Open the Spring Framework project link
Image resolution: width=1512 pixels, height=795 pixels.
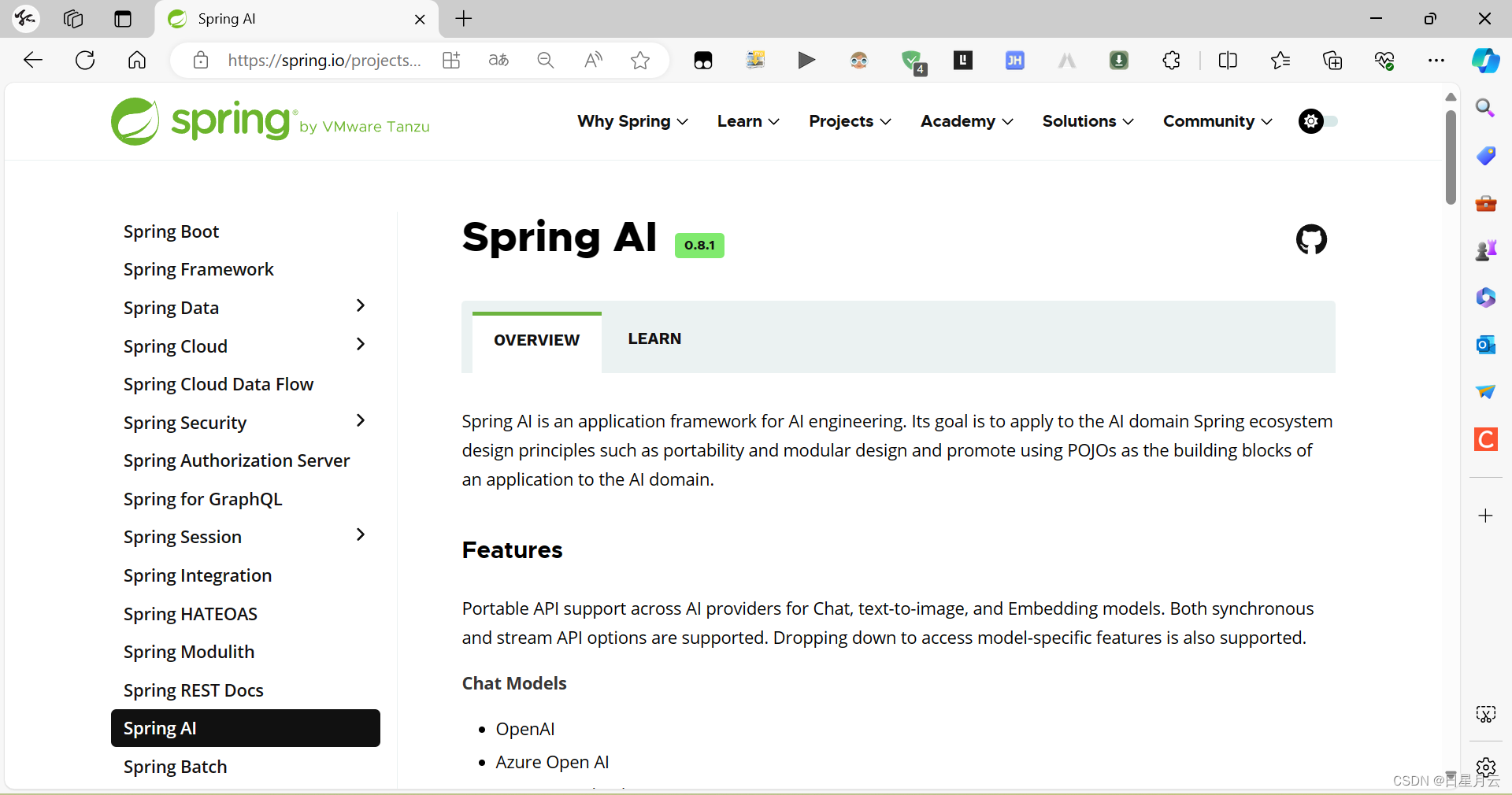click(x=198, y=269)
